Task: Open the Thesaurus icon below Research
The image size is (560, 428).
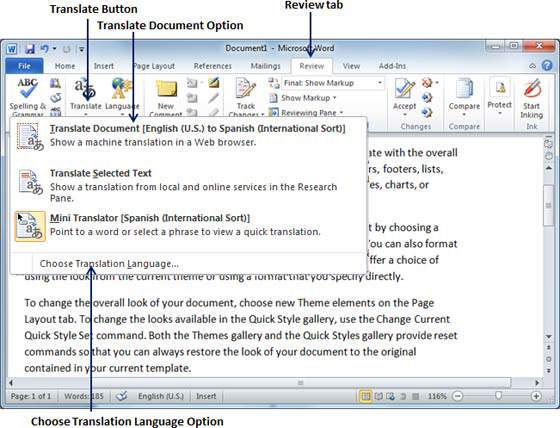Action: pos(55,98)
